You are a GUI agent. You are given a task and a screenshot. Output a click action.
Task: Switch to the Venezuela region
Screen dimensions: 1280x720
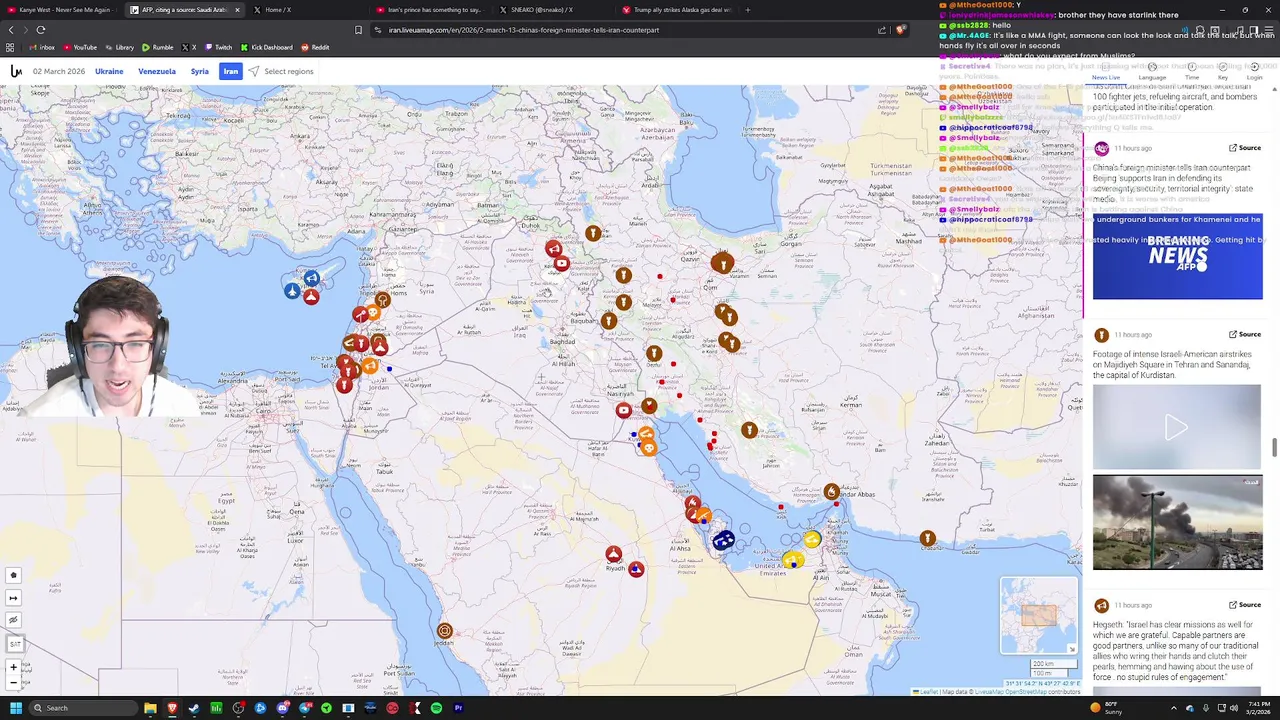(x=157, y=71)
